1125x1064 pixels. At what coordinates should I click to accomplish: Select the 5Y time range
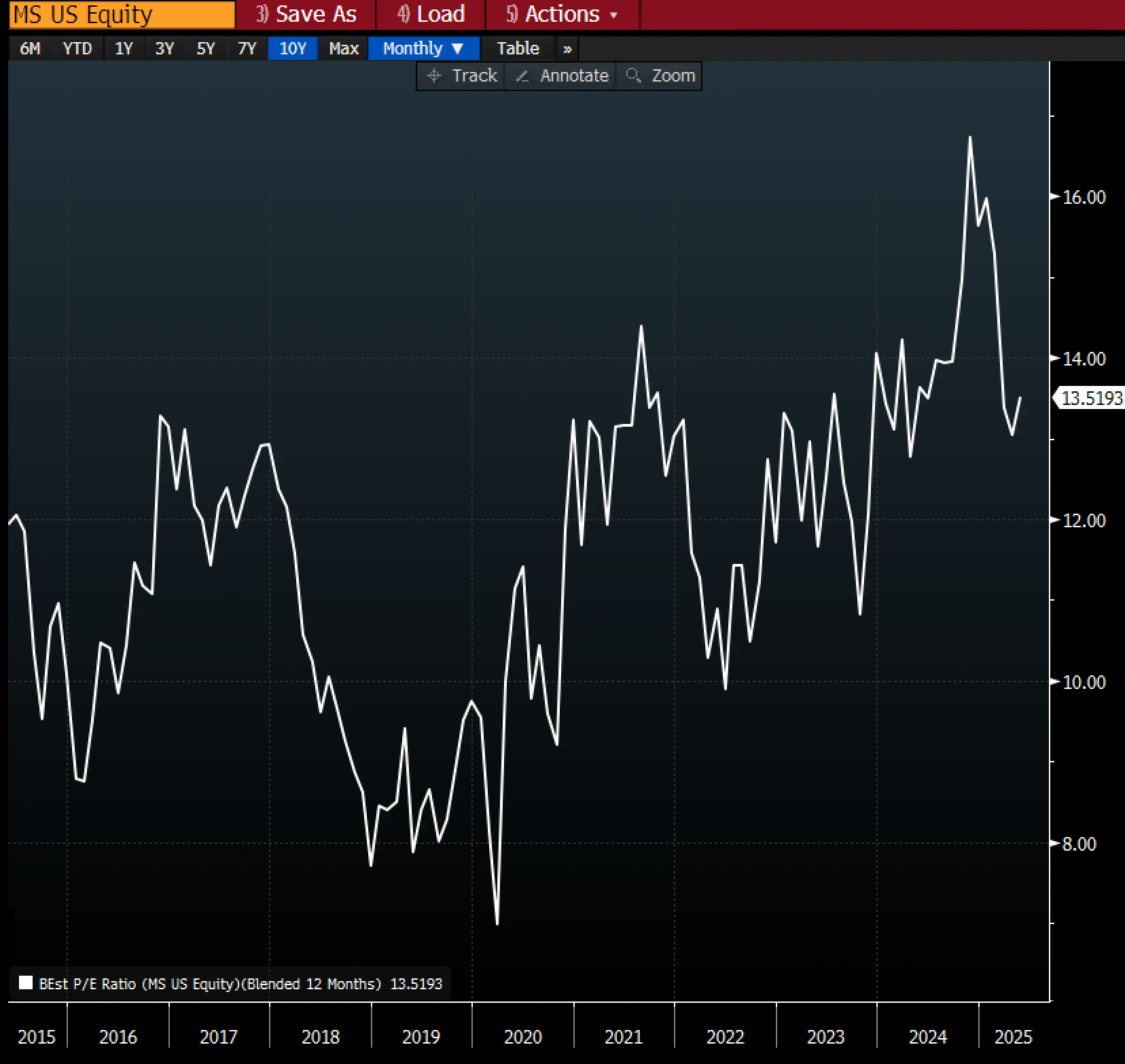(205, 48)
